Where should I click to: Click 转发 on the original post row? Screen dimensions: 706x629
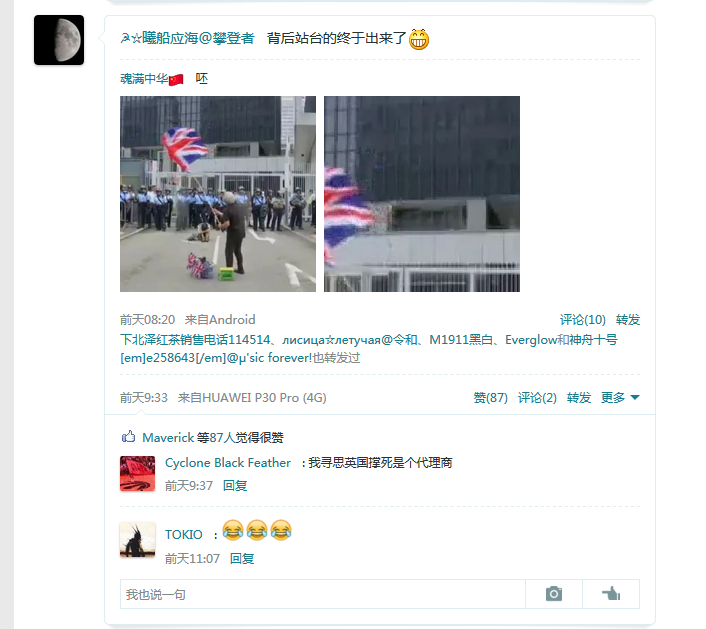(x=628, y=320)
